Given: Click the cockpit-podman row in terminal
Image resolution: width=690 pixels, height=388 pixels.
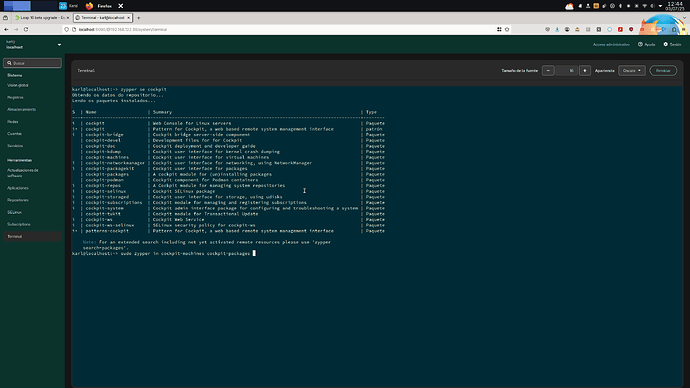Looking at the screenshot, I should tap(228, 180).
